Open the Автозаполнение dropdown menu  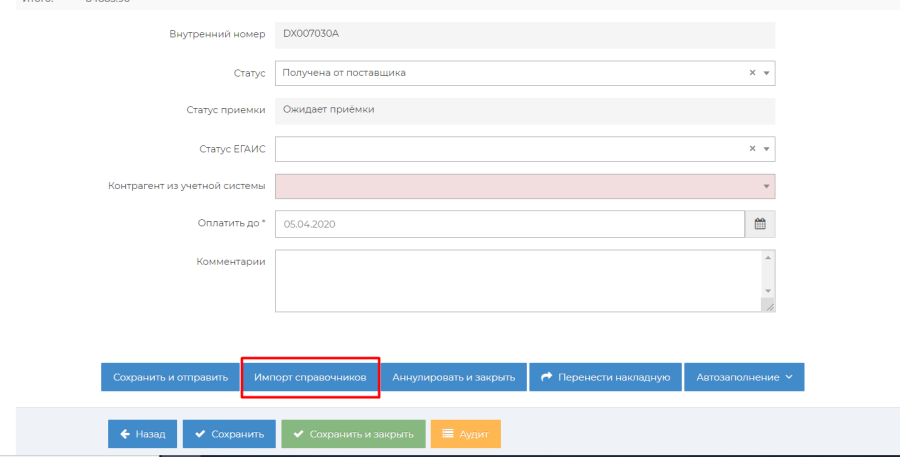click(744, 377)
